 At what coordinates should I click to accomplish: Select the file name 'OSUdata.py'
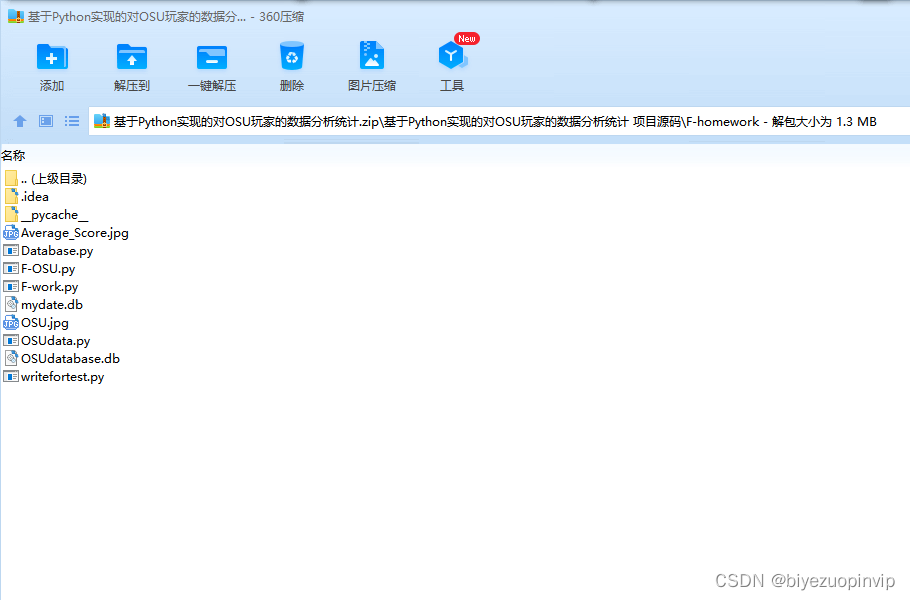click(x=56, y=341)
